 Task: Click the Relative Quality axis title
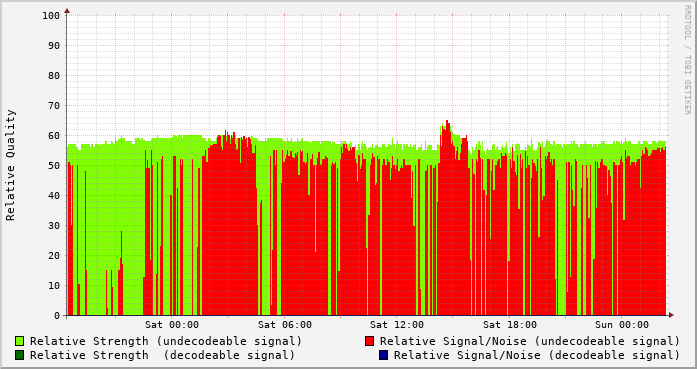point(10,165)
